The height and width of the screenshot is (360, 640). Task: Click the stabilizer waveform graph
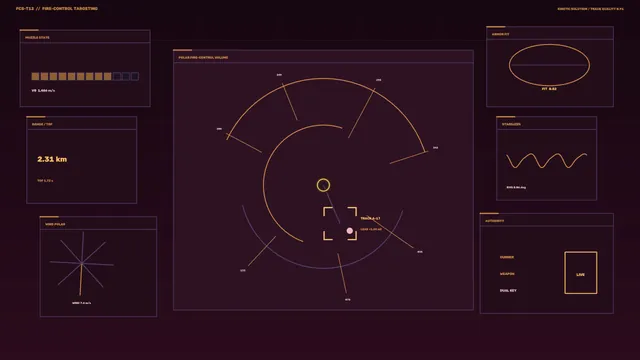pyautogui.click(x=547, y=160)
